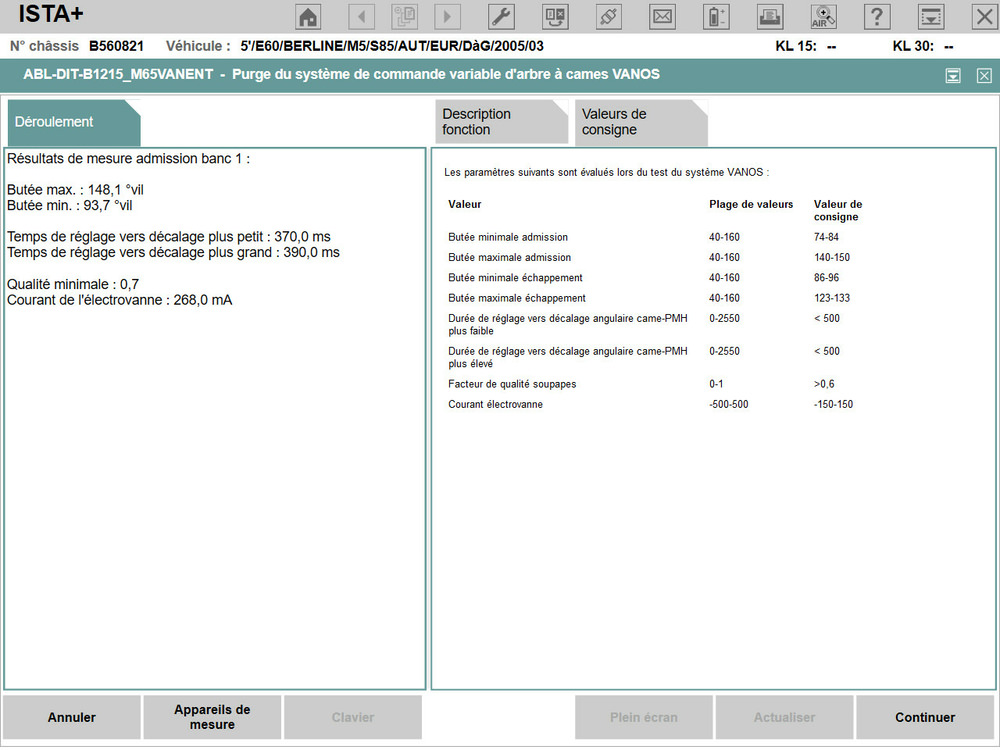
Task: Click the Actualiser button
Action: tap(784, 717)
